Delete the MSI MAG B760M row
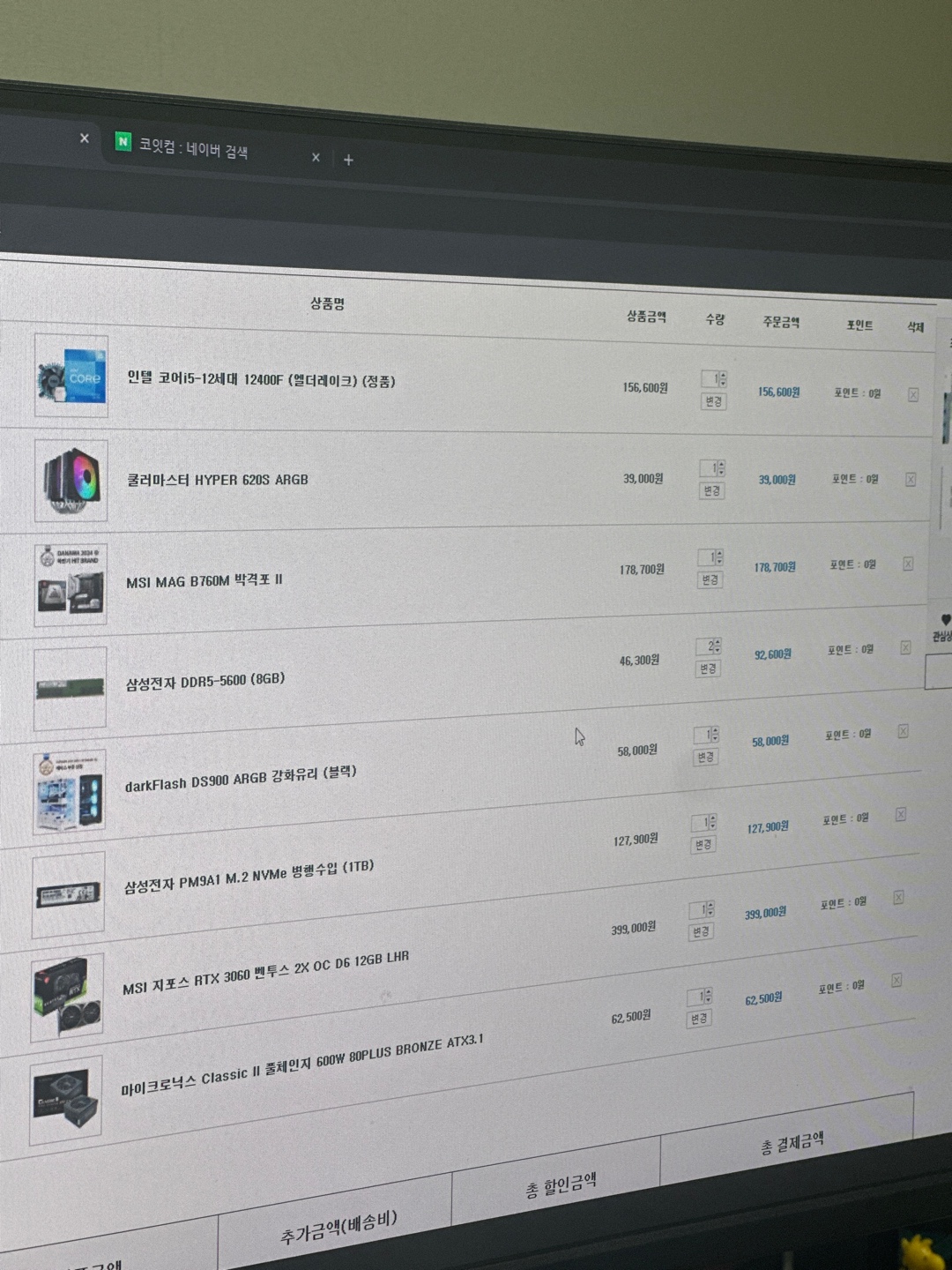Image resolution: width=952 pixels, height=1270 pixels. point(908,564)
